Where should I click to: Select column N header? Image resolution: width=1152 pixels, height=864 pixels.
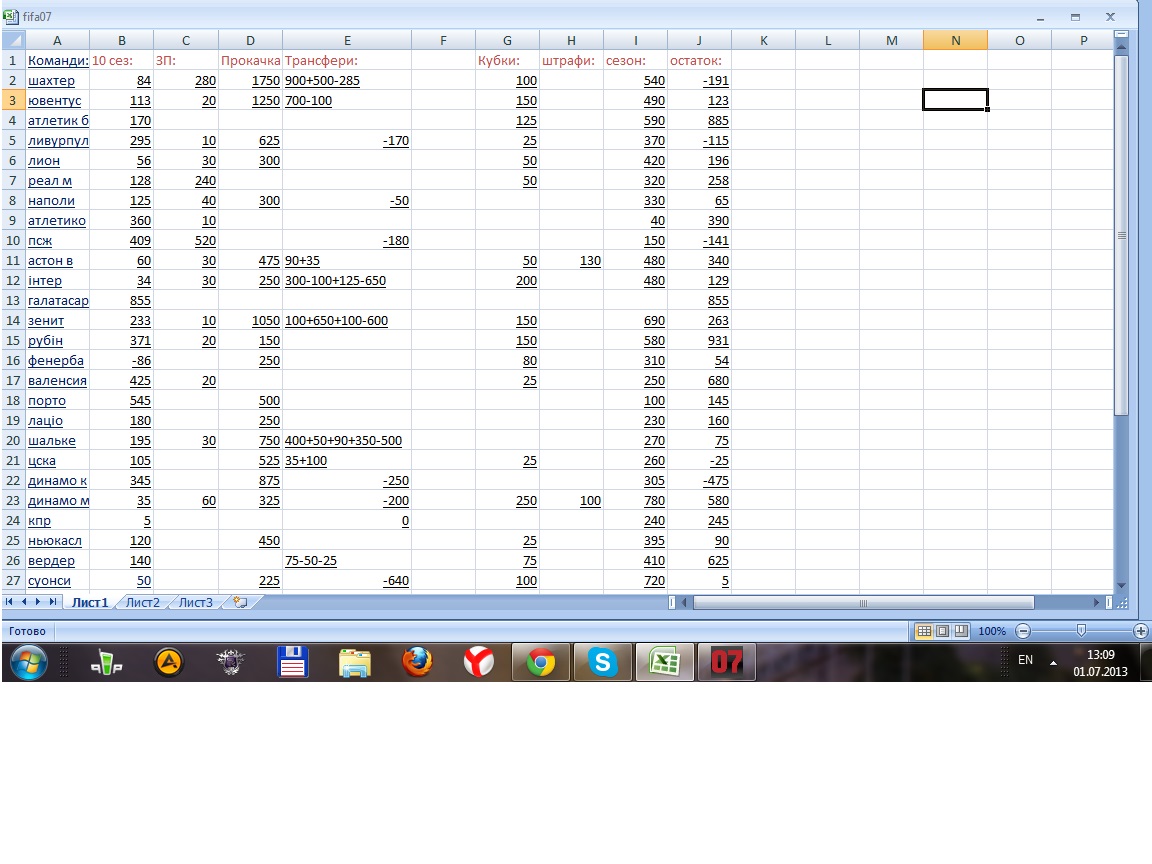click(955, 40)
